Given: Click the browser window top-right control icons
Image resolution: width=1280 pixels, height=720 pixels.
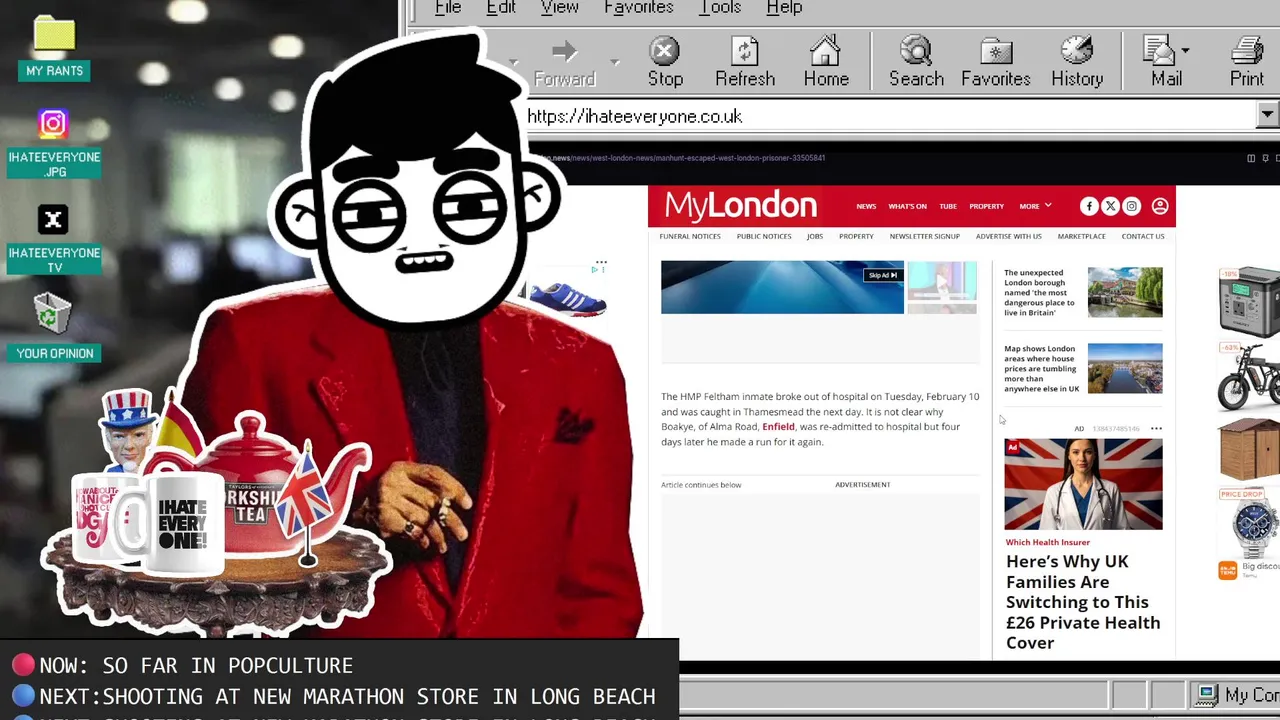Looking at the screenshot, I should 1264,158.
